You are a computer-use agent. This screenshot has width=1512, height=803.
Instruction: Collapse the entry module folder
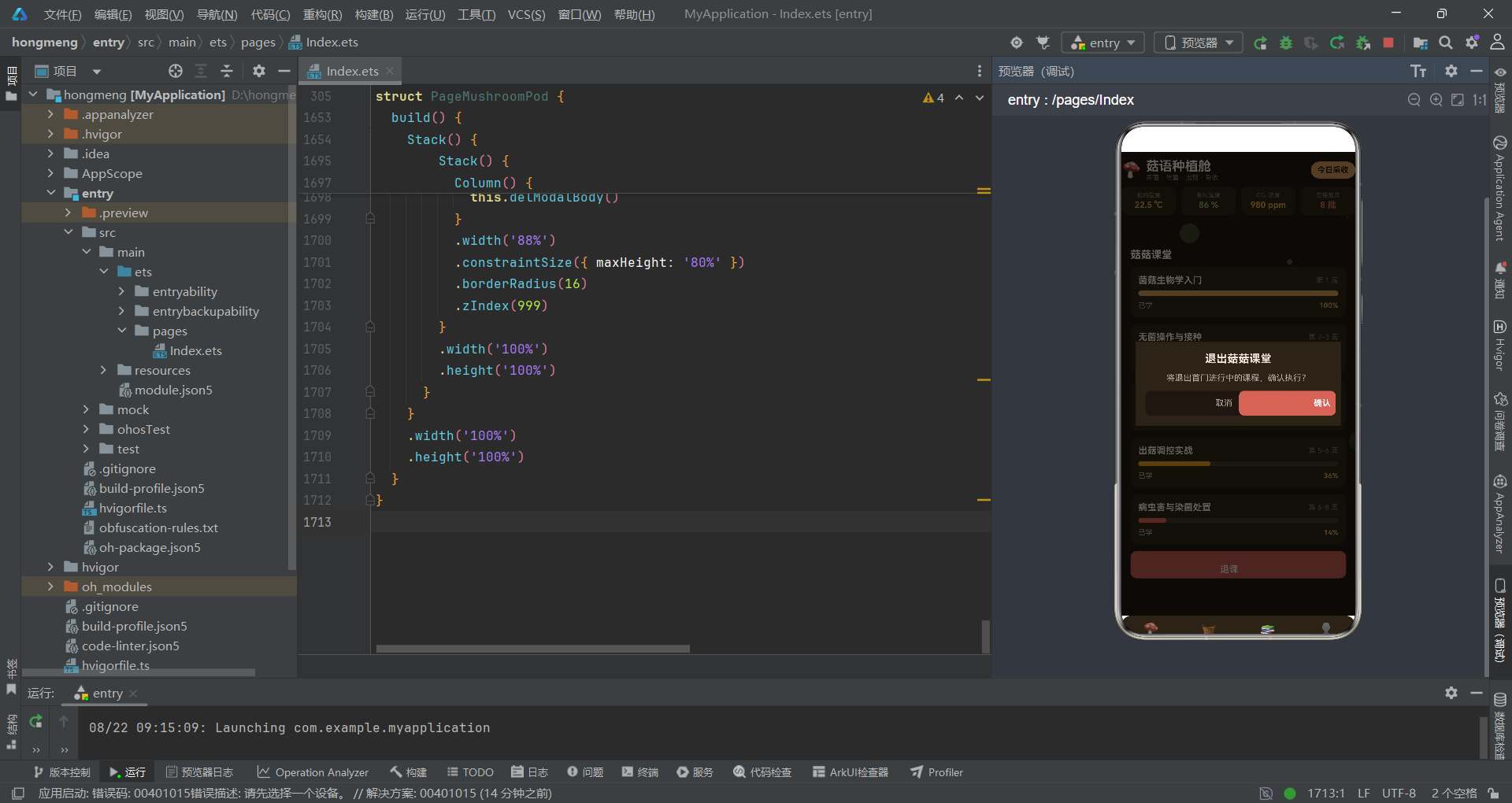click(x=50, y=193)
